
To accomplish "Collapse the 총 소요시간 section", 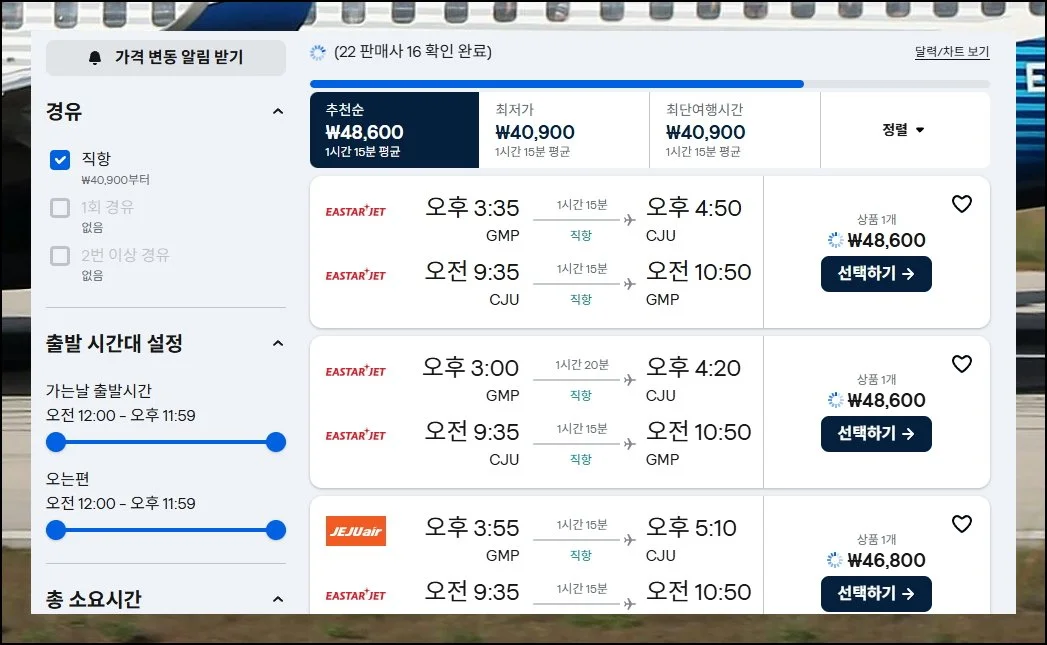I will coord(278,599).
